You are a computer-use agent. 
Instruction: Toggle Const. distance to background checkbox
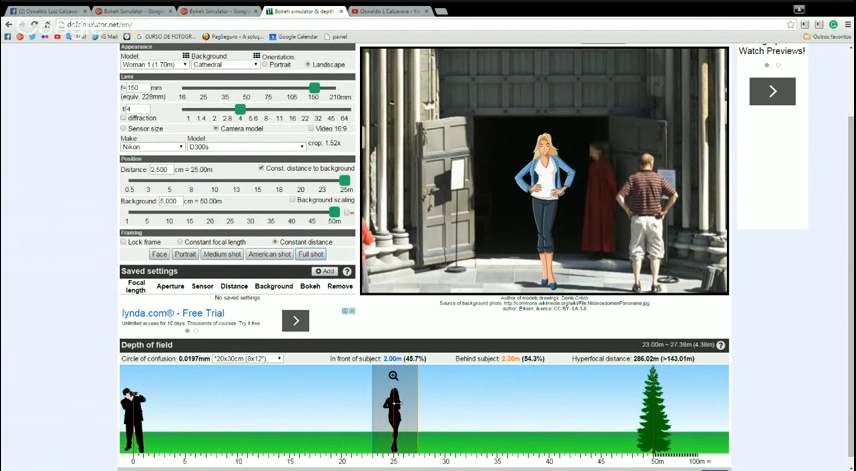point(261,168)
